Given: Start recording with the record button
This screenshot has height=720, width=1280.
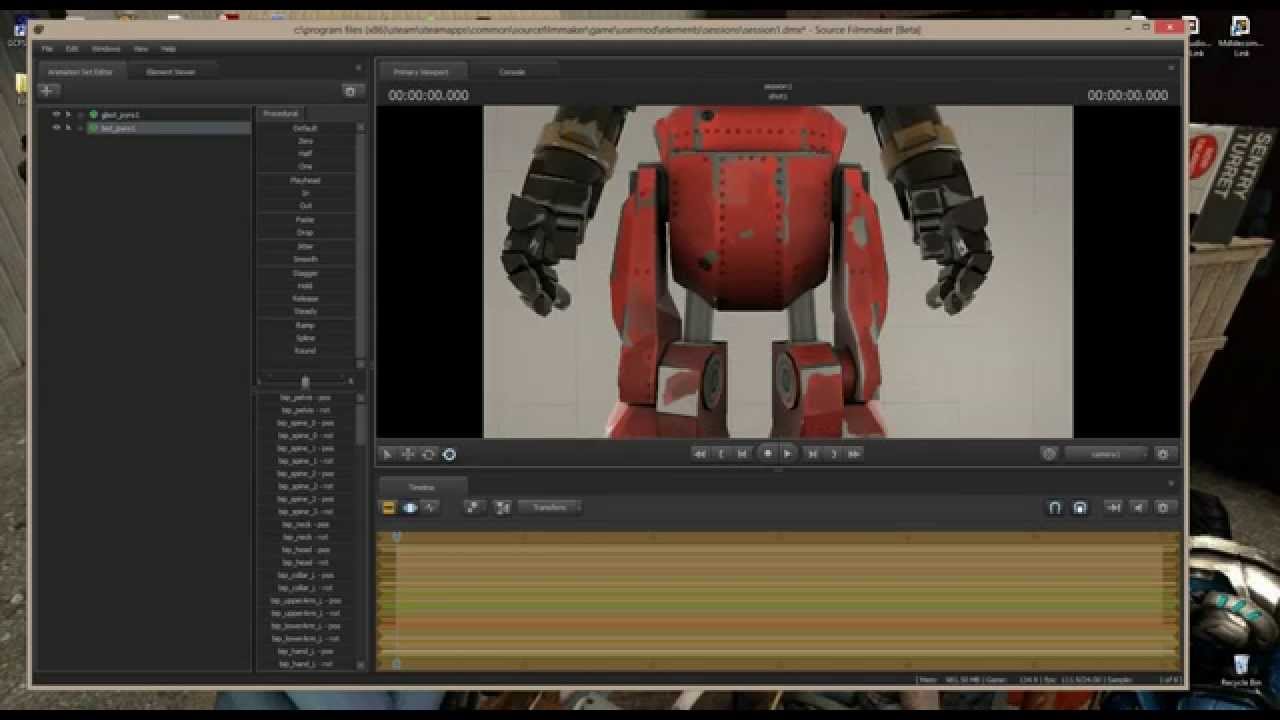Looking at the screenshot, I should (768, 453).
